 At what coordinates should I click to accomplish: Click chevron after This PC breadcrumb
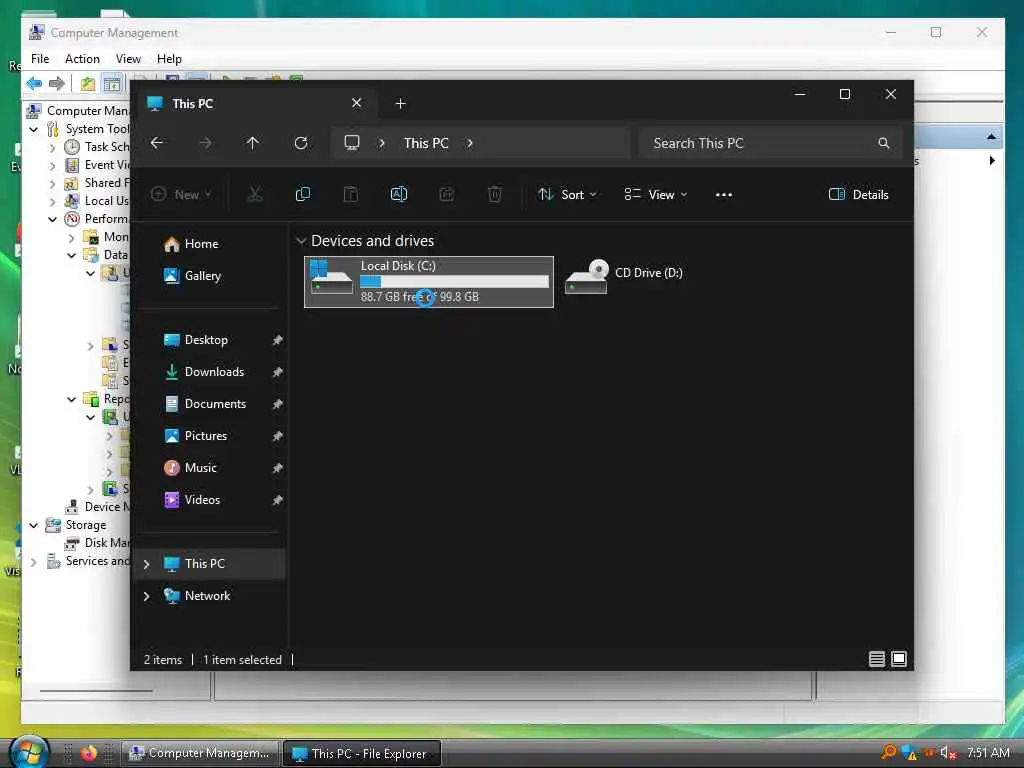click(470, 143)
